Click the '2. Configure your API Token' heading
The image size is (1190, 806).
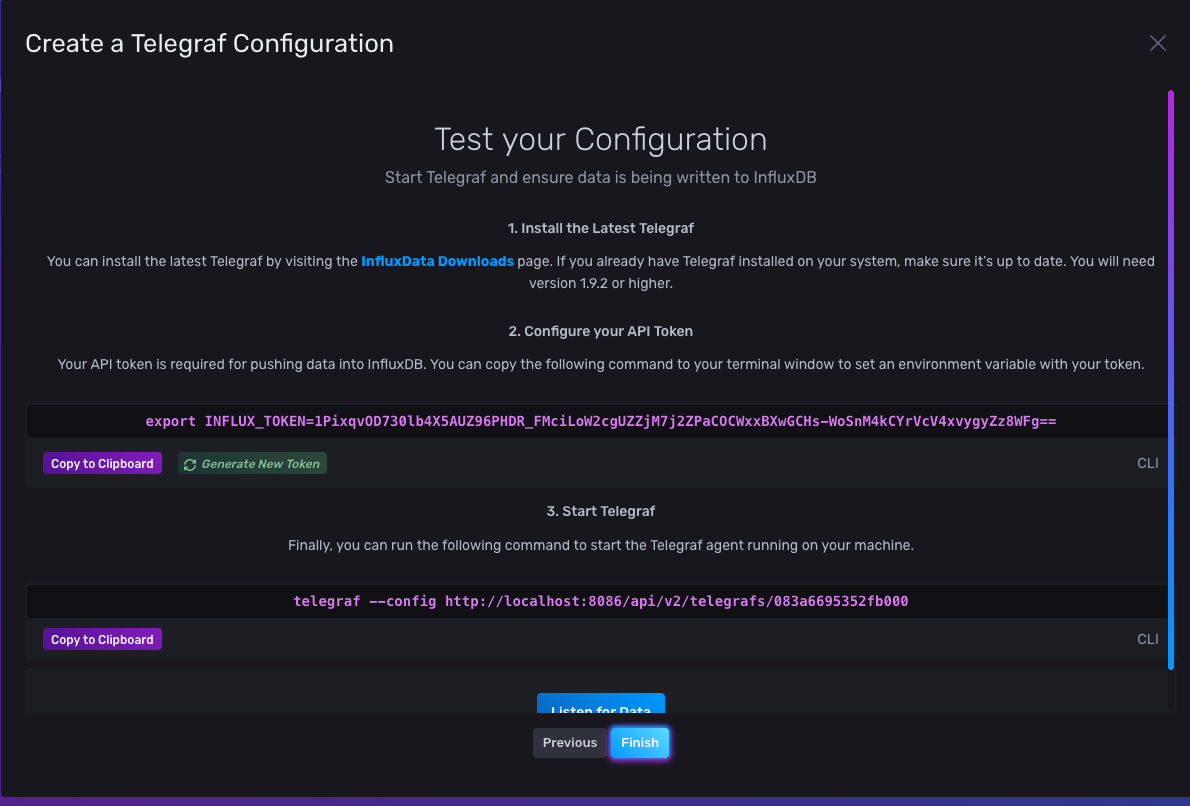tap(600, 332)
